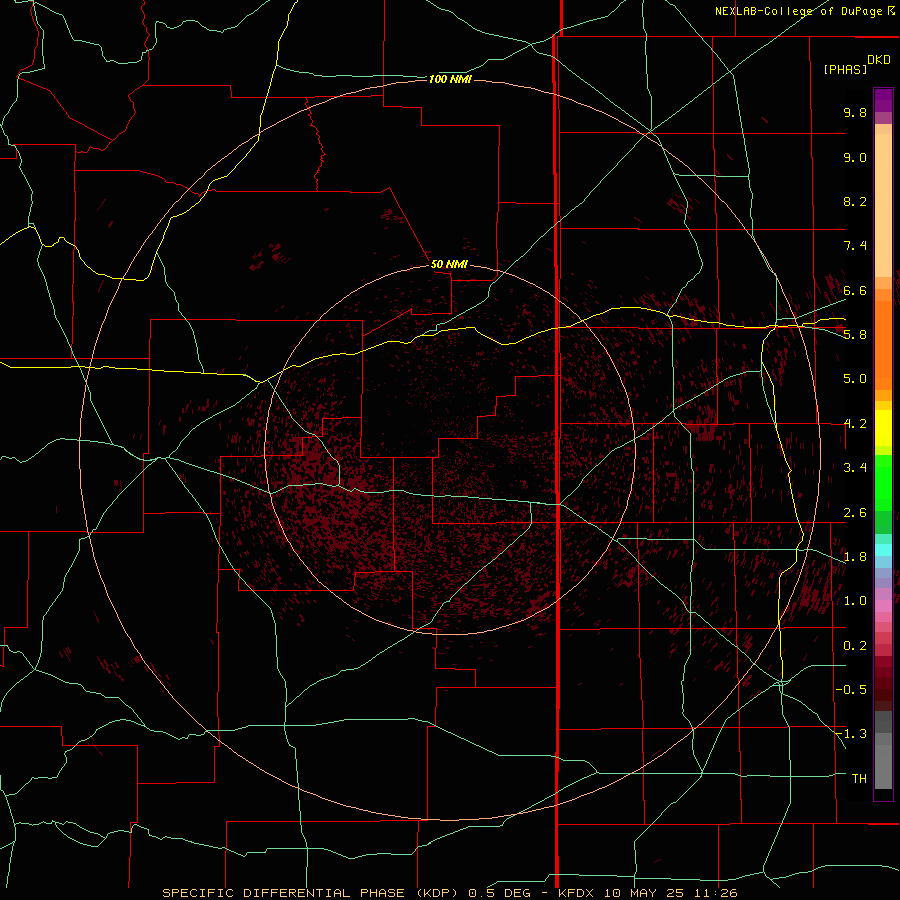Click the 7.4 legend value
The width and height of the screenshot is (900, 900).
click(x=855, y=246)
